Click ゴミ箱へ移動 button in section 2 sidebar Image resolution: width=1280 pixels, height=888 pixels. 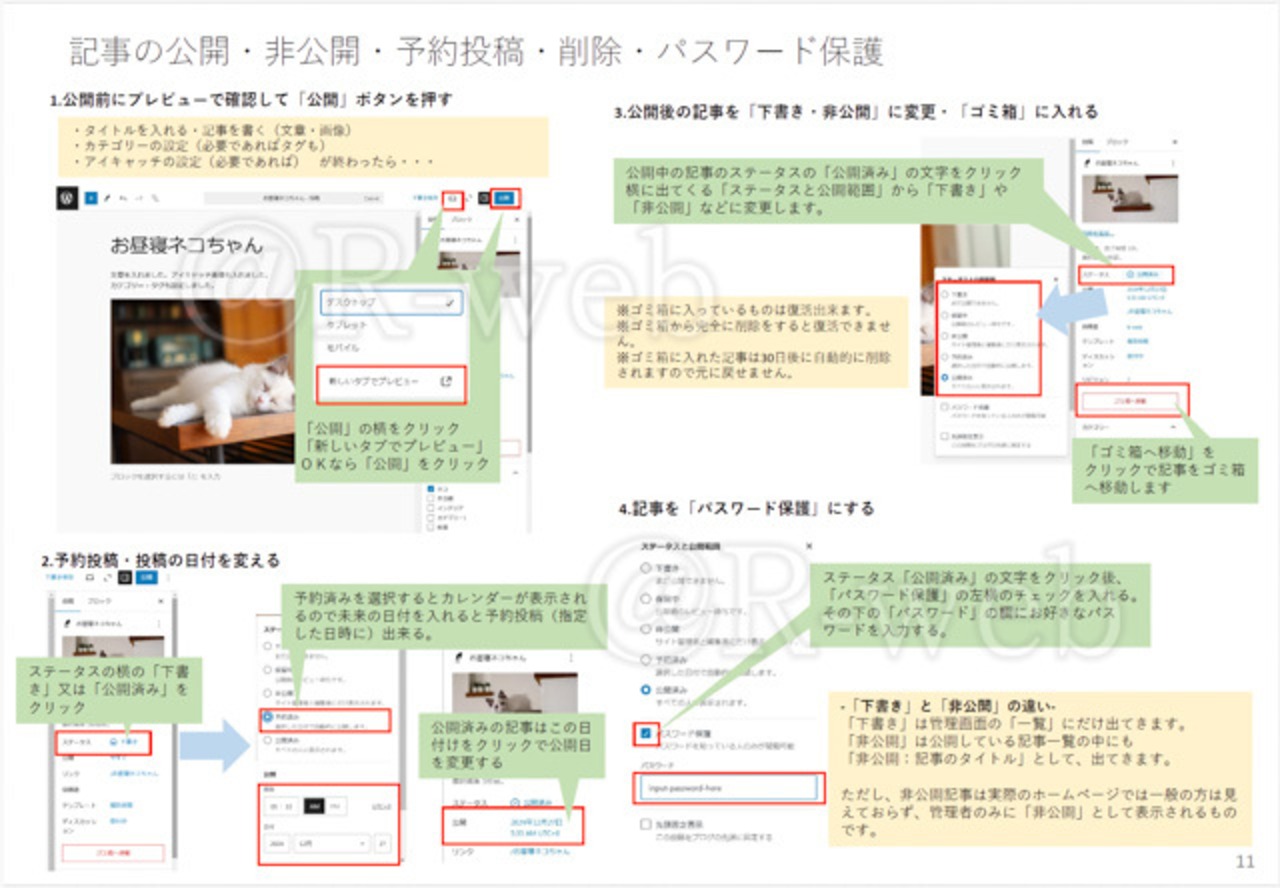[112, 853]
